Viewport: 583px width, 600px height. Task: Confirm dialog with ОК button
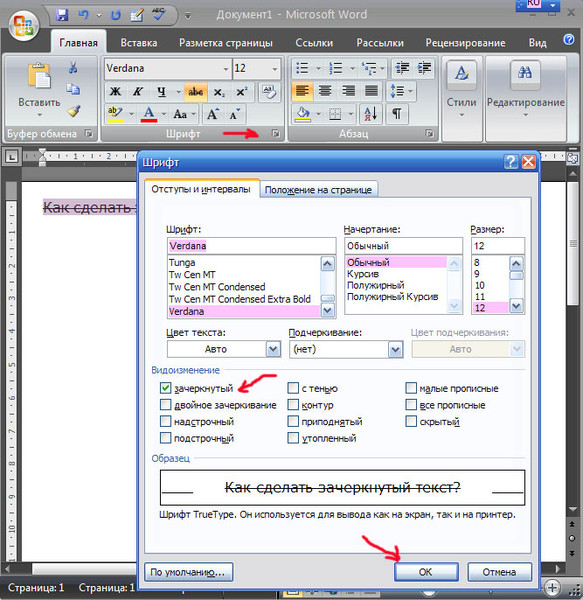(x=425, y=572)
